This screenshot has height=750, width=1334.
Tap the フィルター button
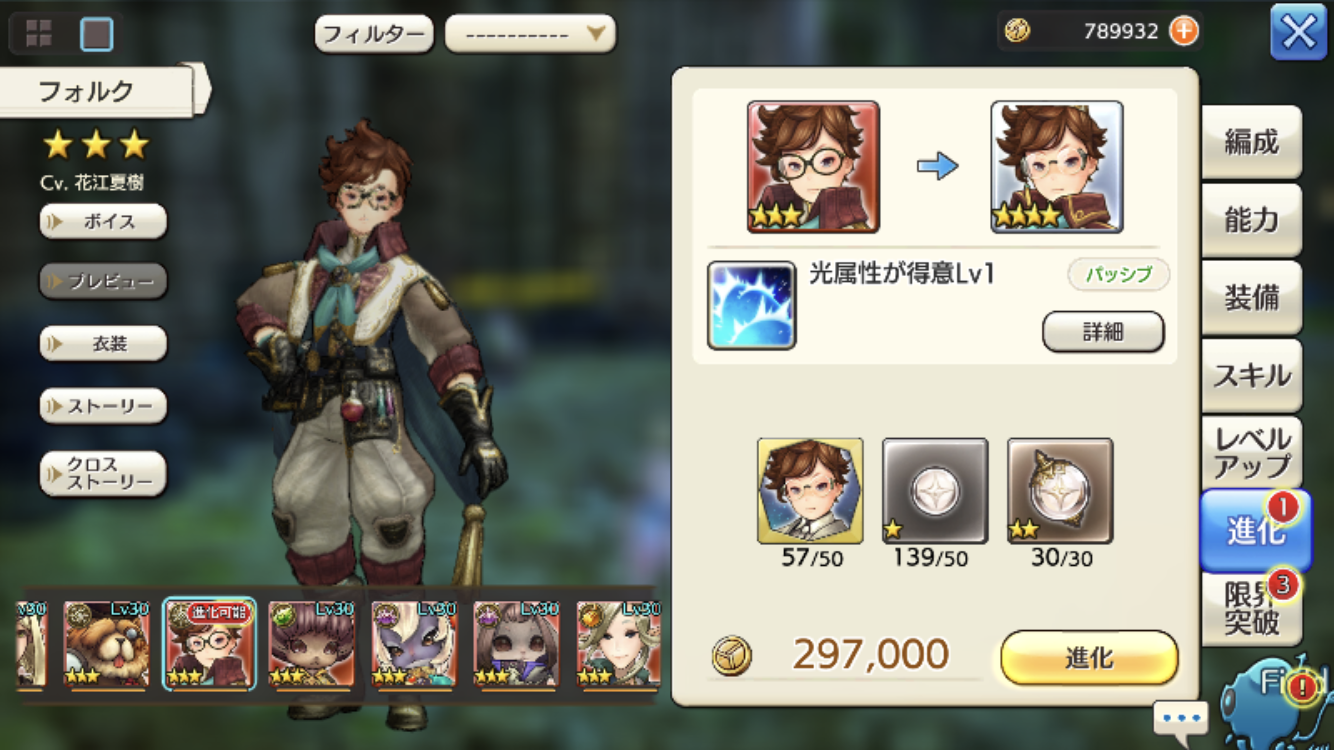374,34
